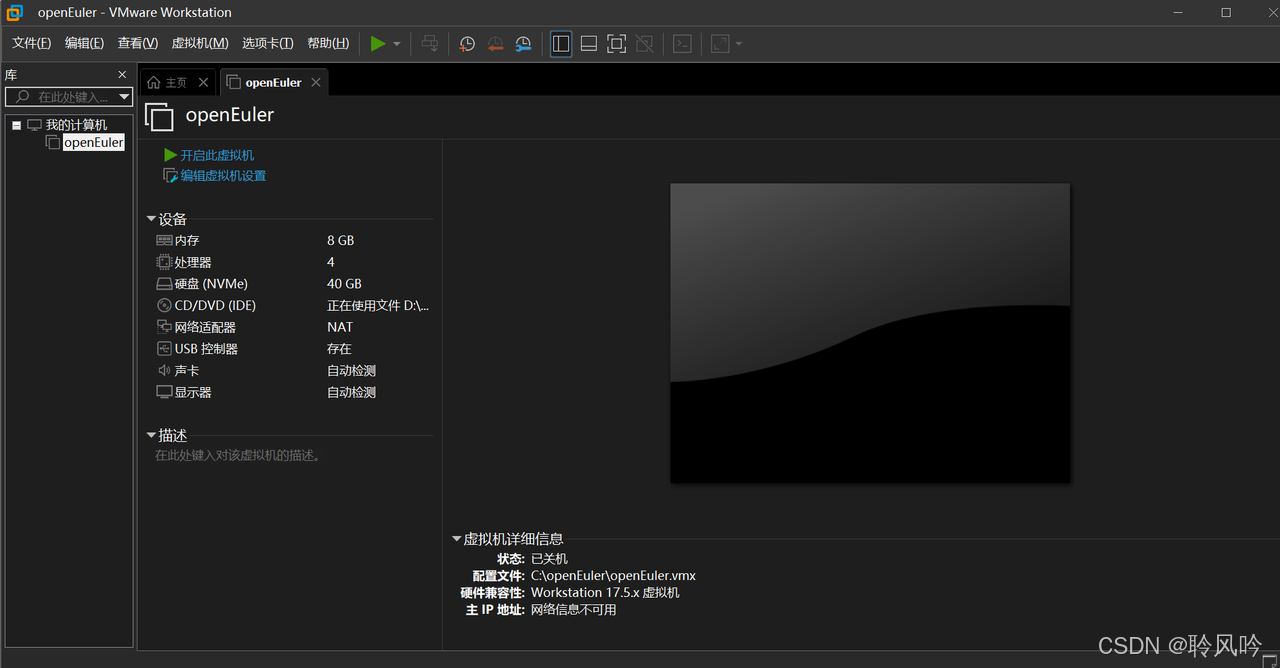Toggle the library sidebar view button

click(561, 43)
